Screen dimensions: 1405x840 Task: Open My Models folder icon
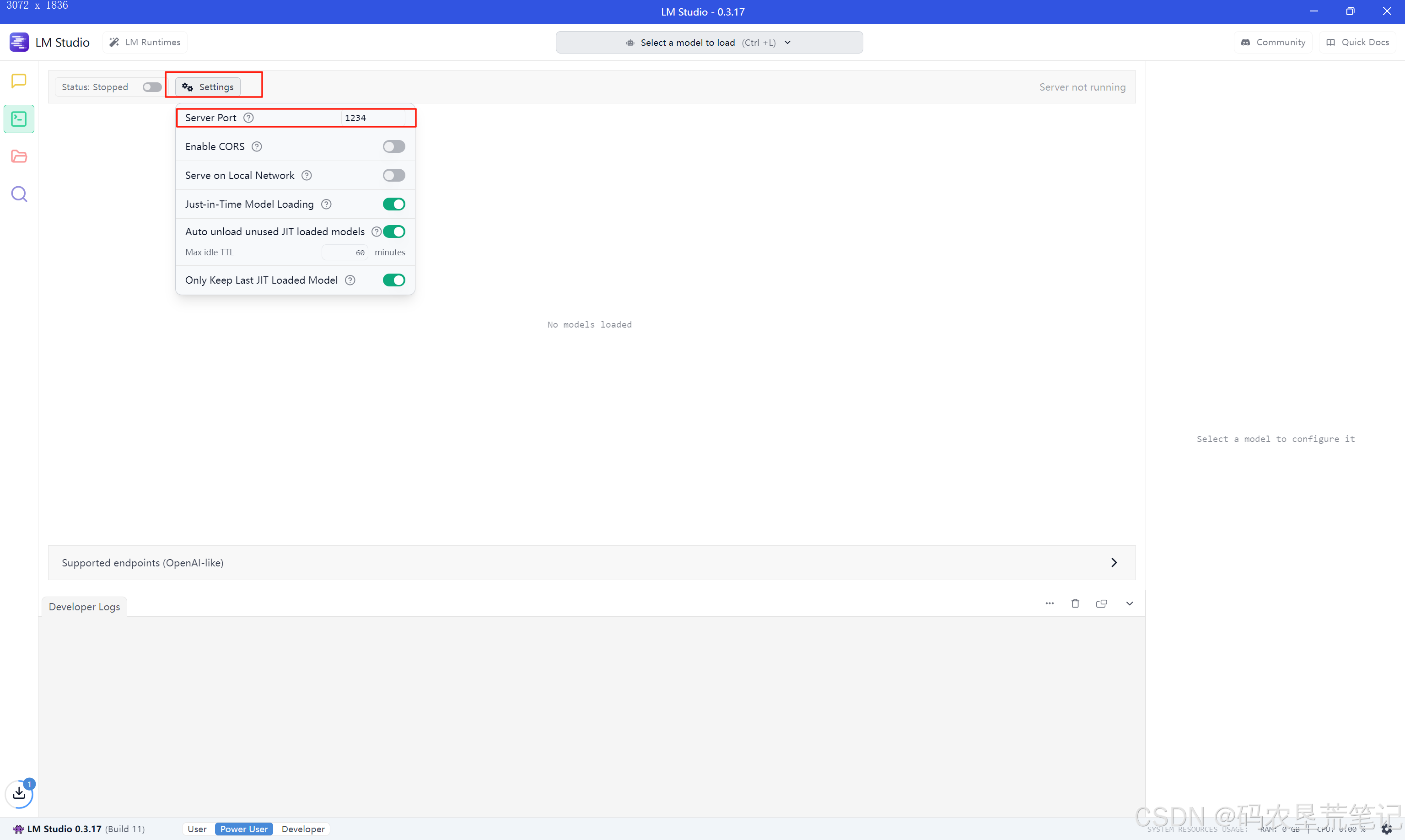(19, 156)
